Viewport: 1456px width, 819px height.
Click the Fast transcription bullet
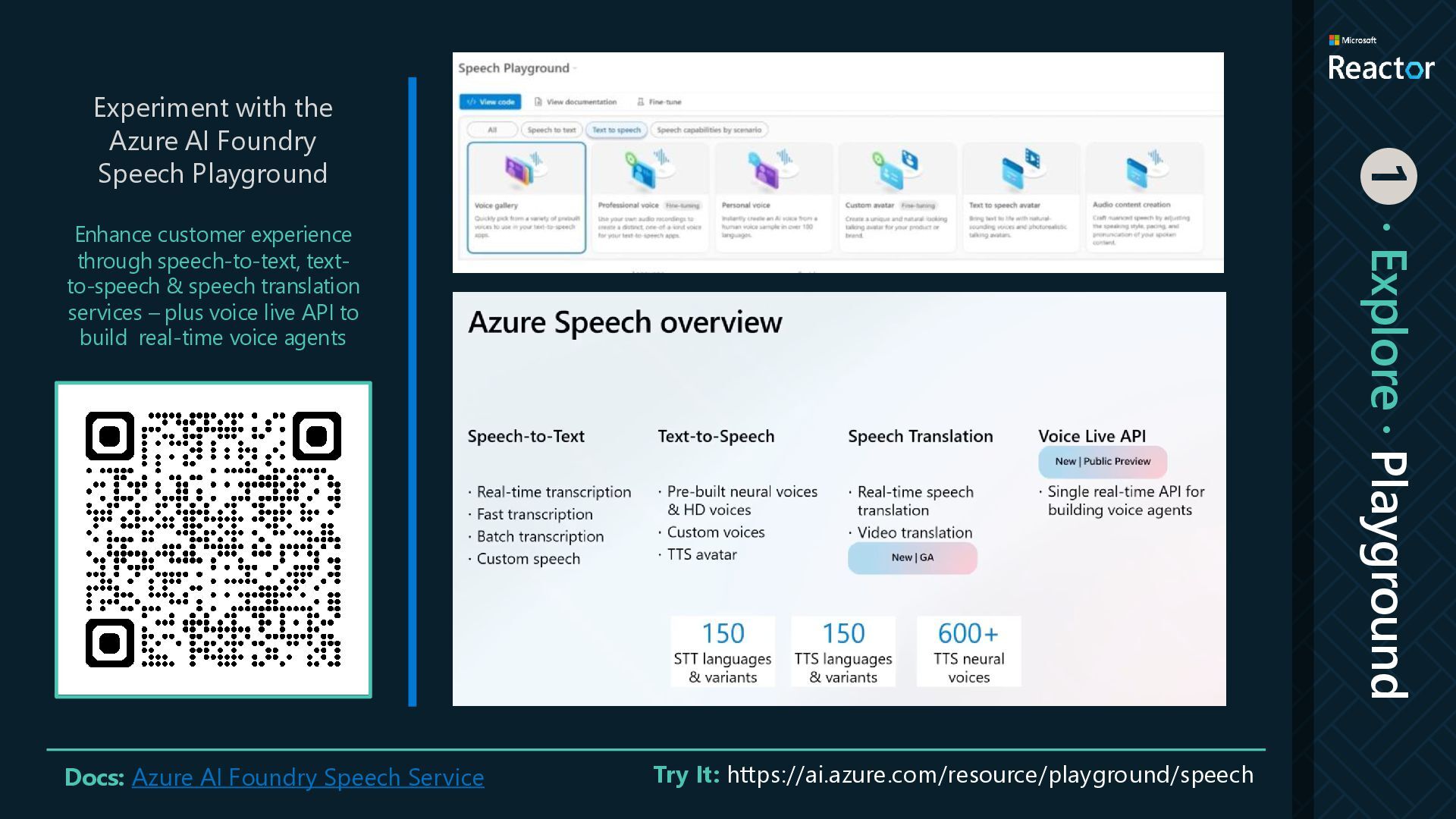[x=531, y=515]
